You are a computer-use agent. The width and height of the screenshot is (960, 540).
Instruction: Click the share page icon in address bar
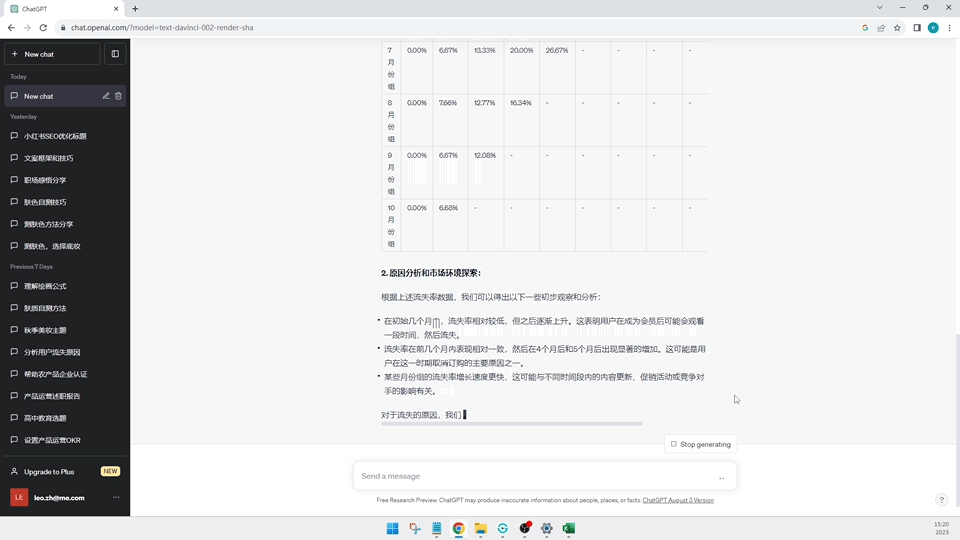pyautogui.click(x=881, y=28)
